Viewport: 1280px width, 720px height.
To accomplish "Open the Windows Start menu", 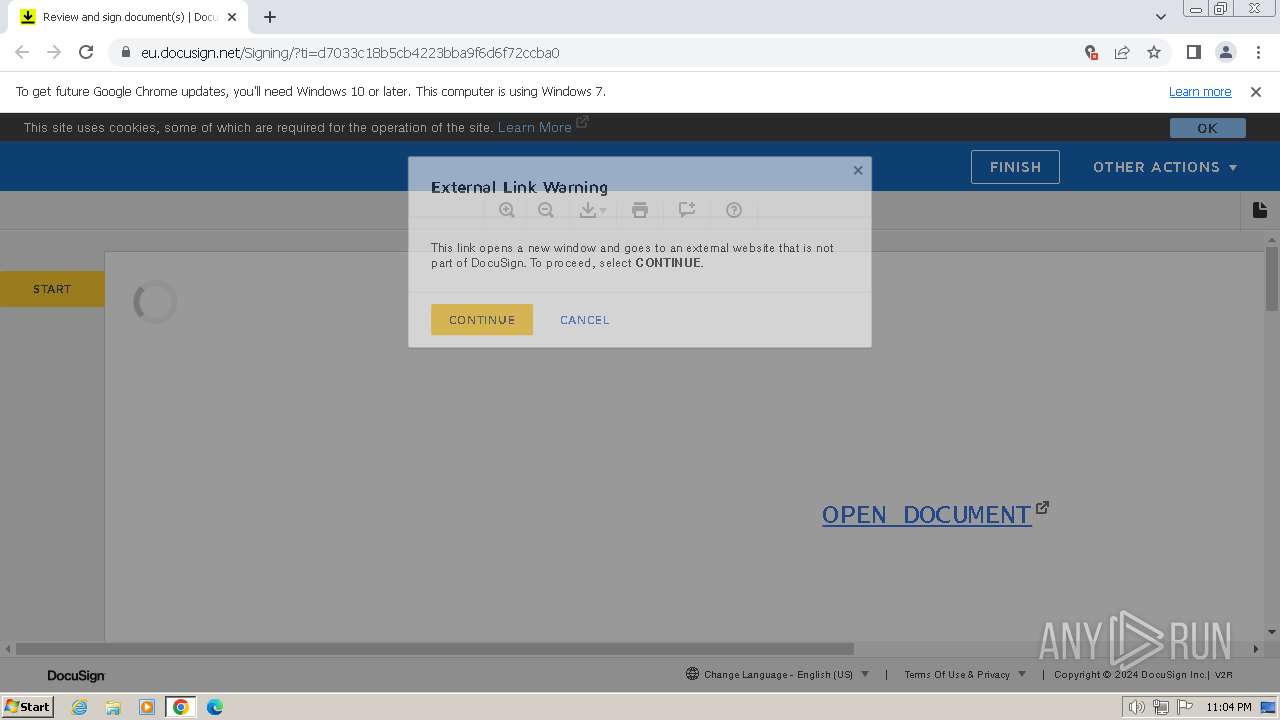I will 28,707.
